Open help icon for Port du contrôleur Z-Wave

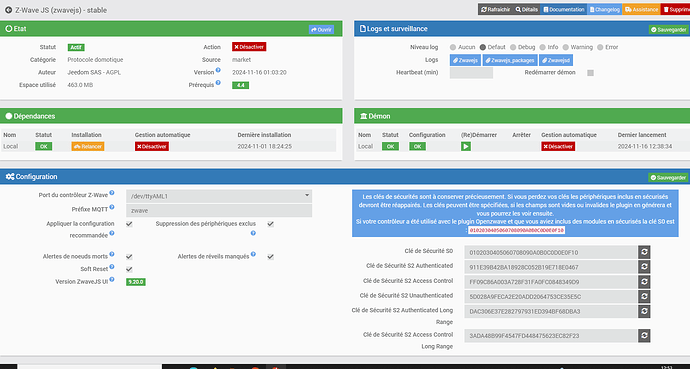(112, 193)
